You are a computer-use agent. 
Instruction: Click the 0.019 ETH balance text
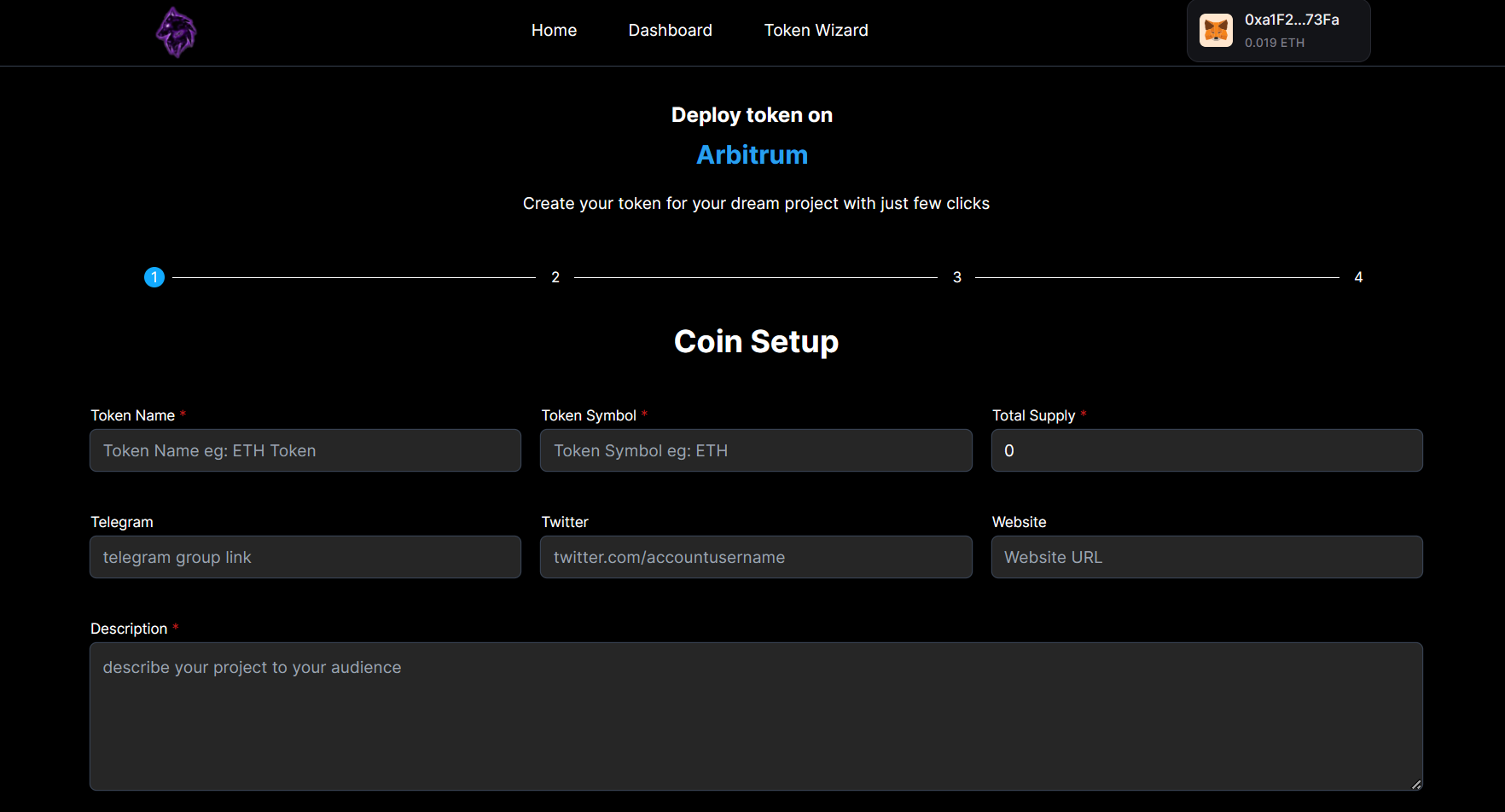[1274, 43]
